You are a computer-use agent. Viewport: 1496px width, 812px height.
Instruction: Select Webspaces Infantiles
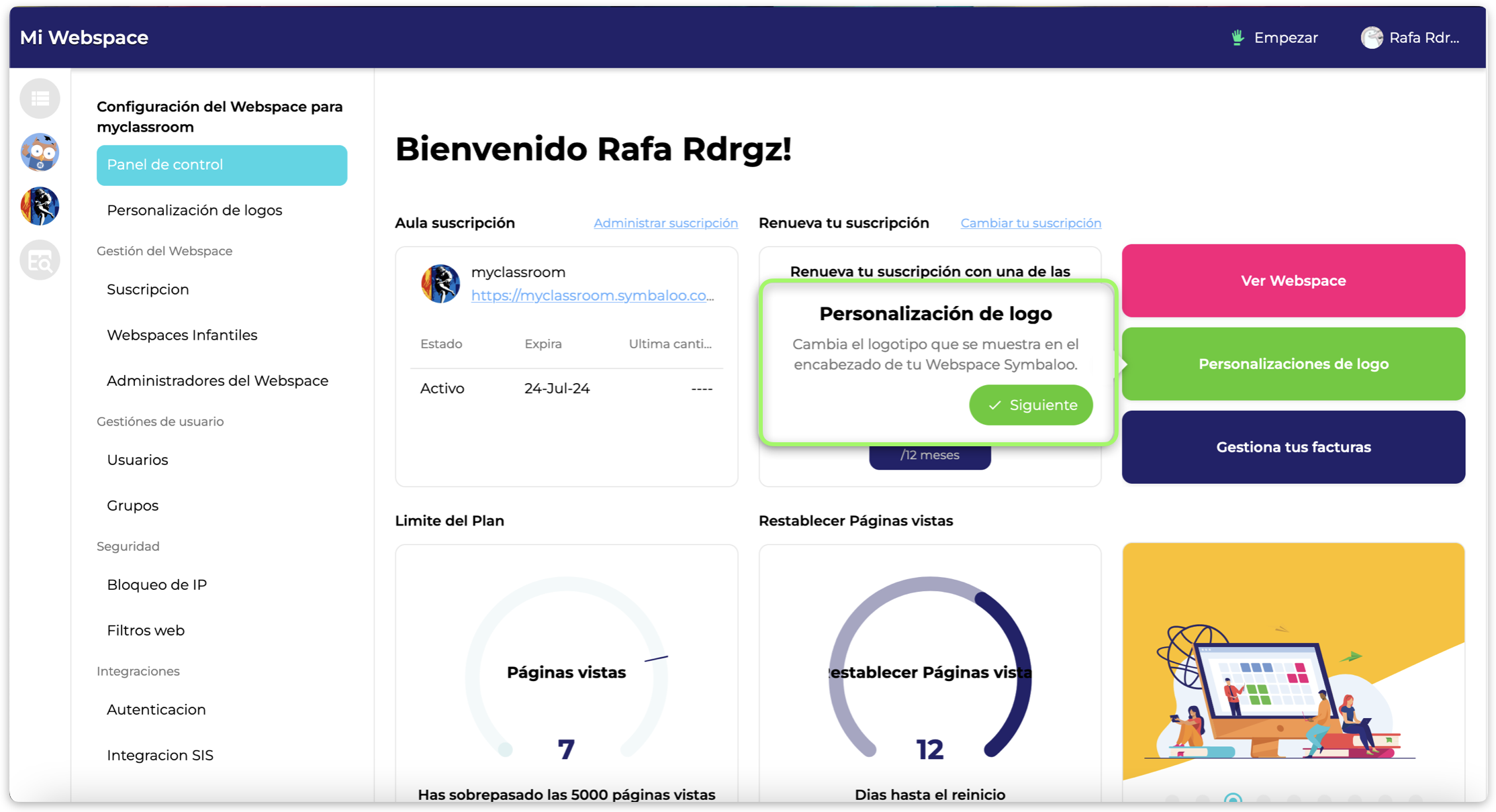(182, 335)
